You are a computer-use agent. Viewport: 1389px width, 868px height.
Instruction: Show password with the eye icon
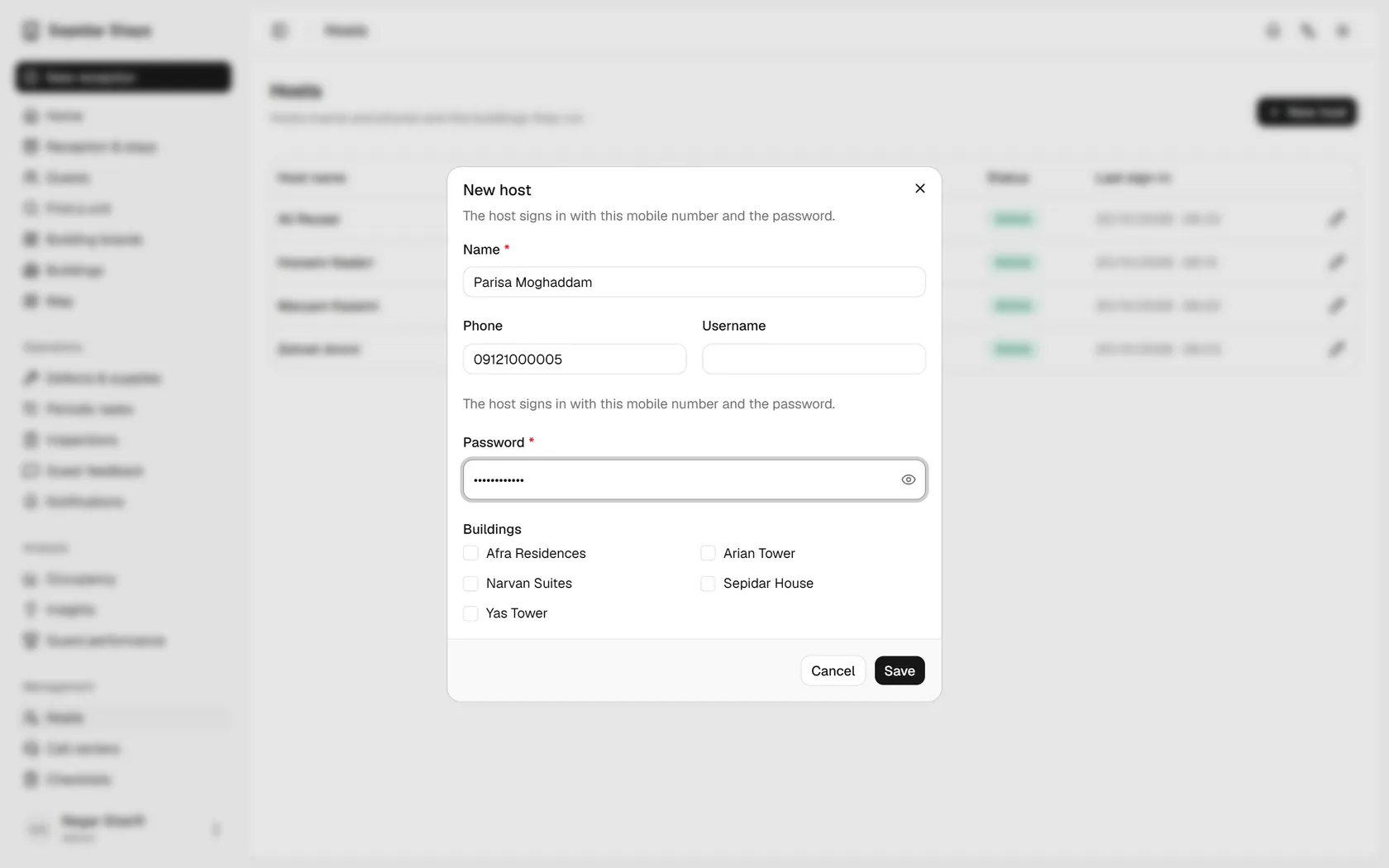point(908,479)
